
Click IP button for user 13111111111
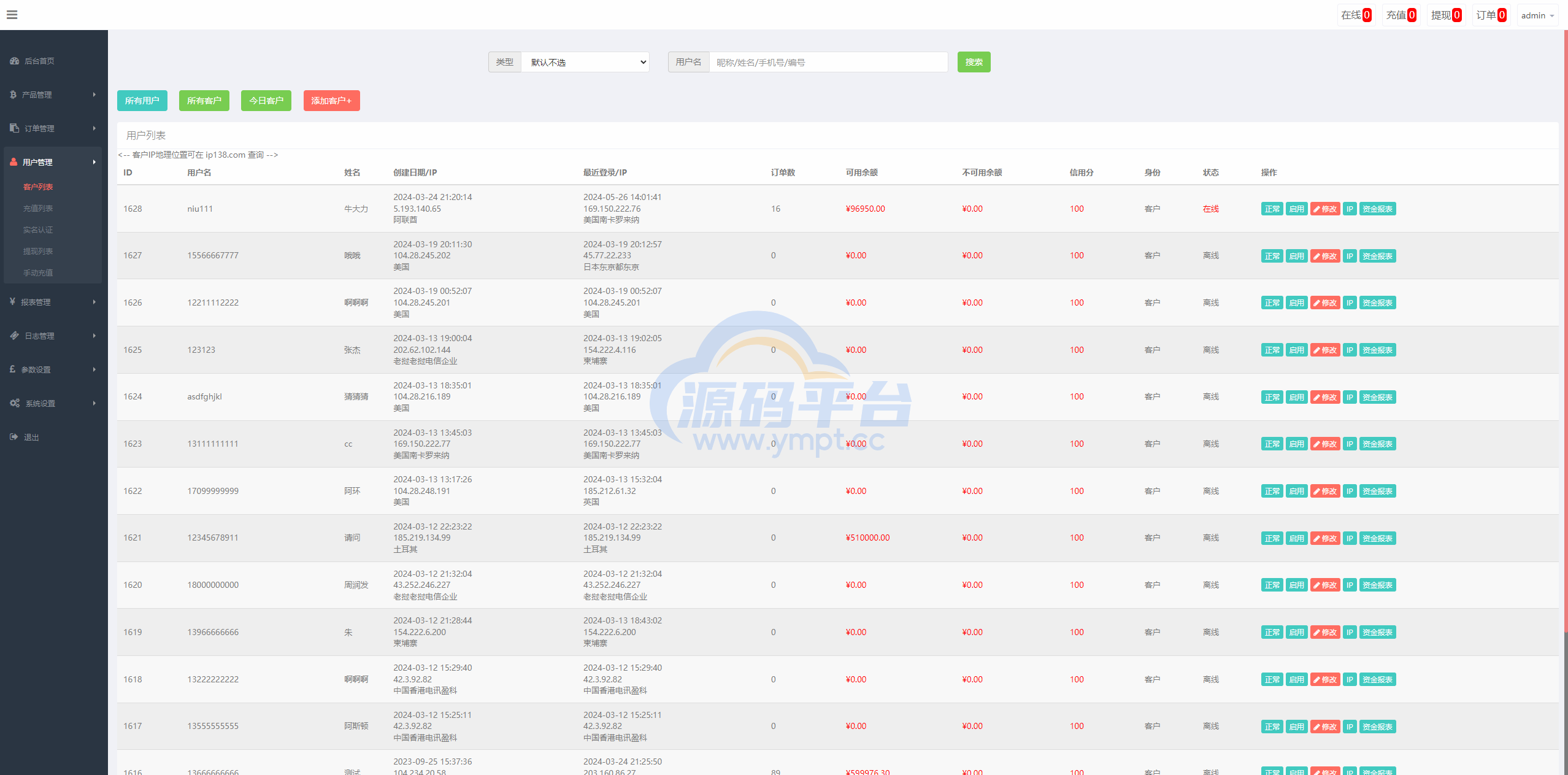(1350, 444)
